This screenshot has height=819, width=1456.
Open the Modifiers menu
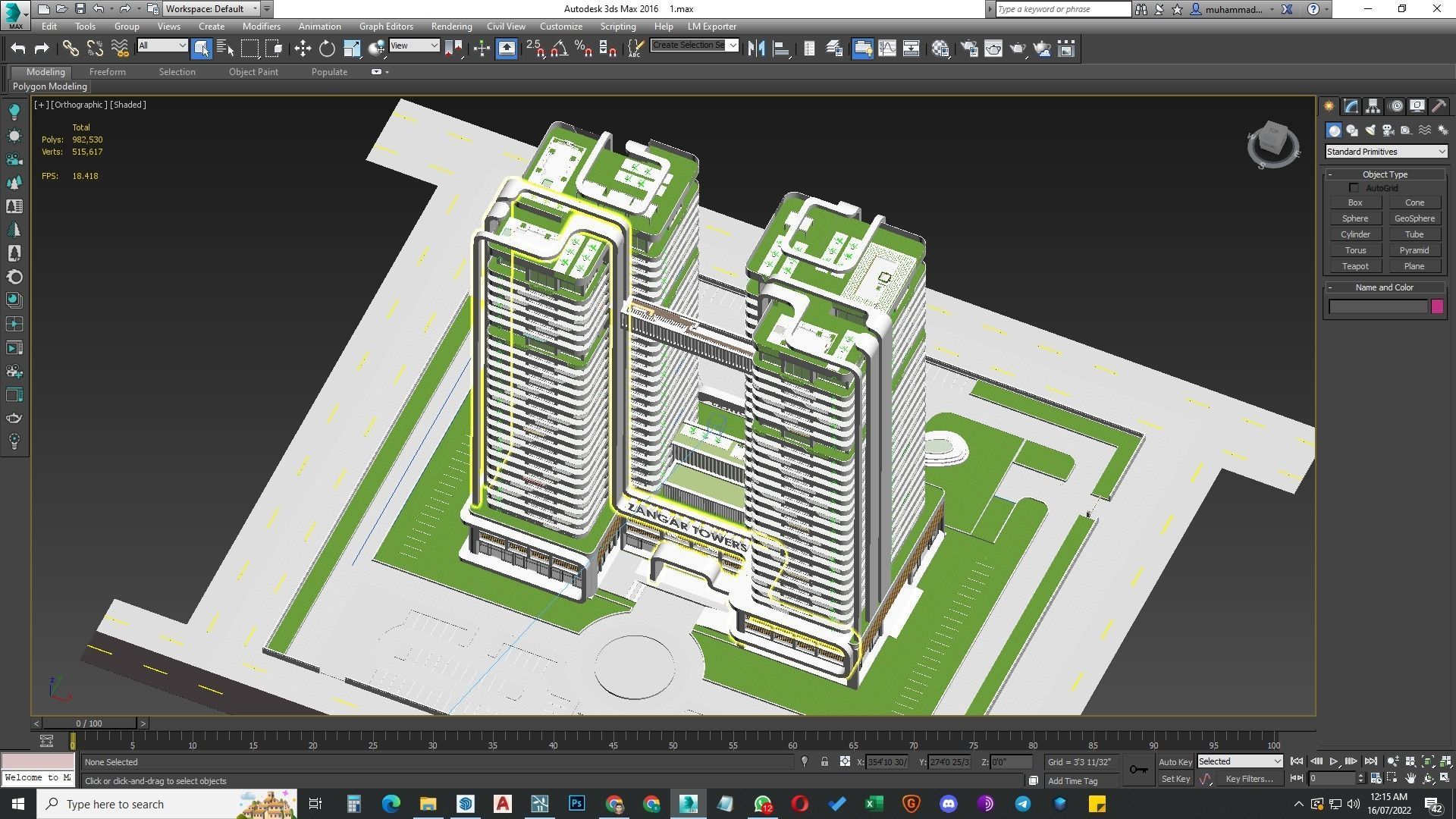(x=261, y=27)
